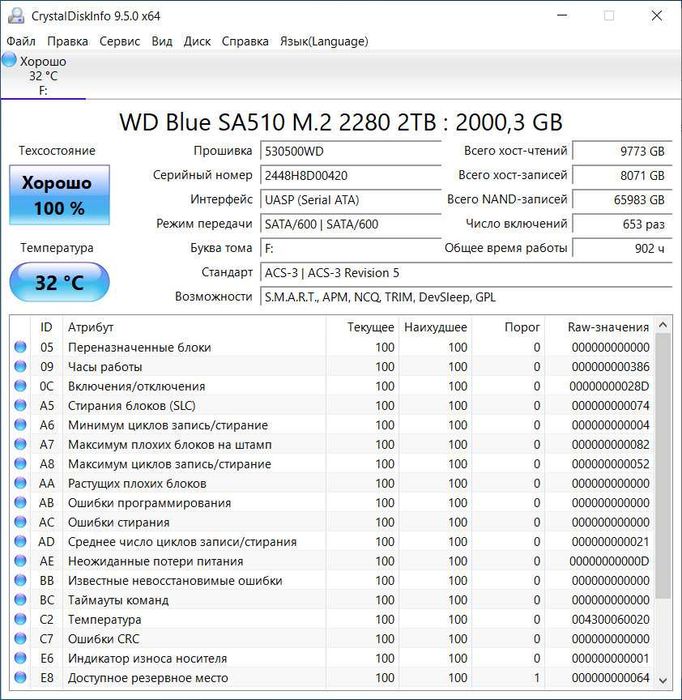Click total NAND writes value 65983 GB

click(x=622, y=200)
